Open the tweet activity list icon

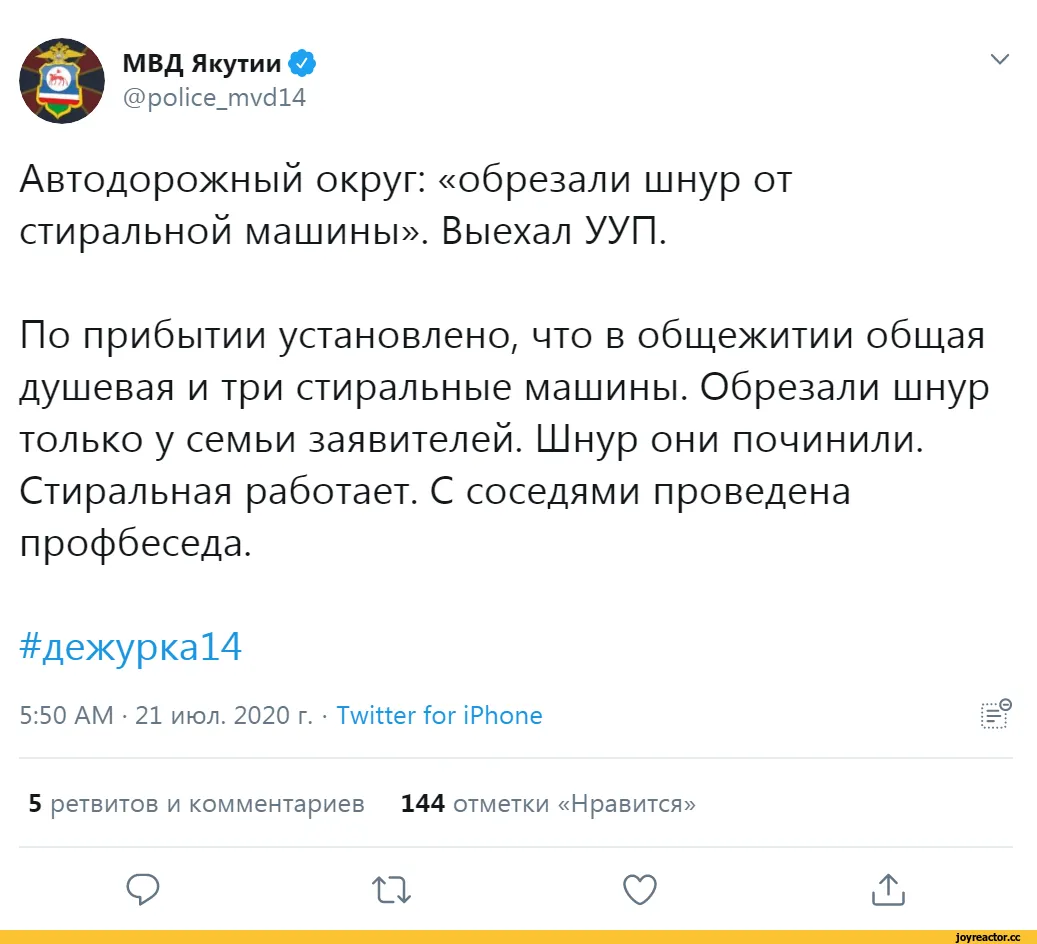(996, 714)
